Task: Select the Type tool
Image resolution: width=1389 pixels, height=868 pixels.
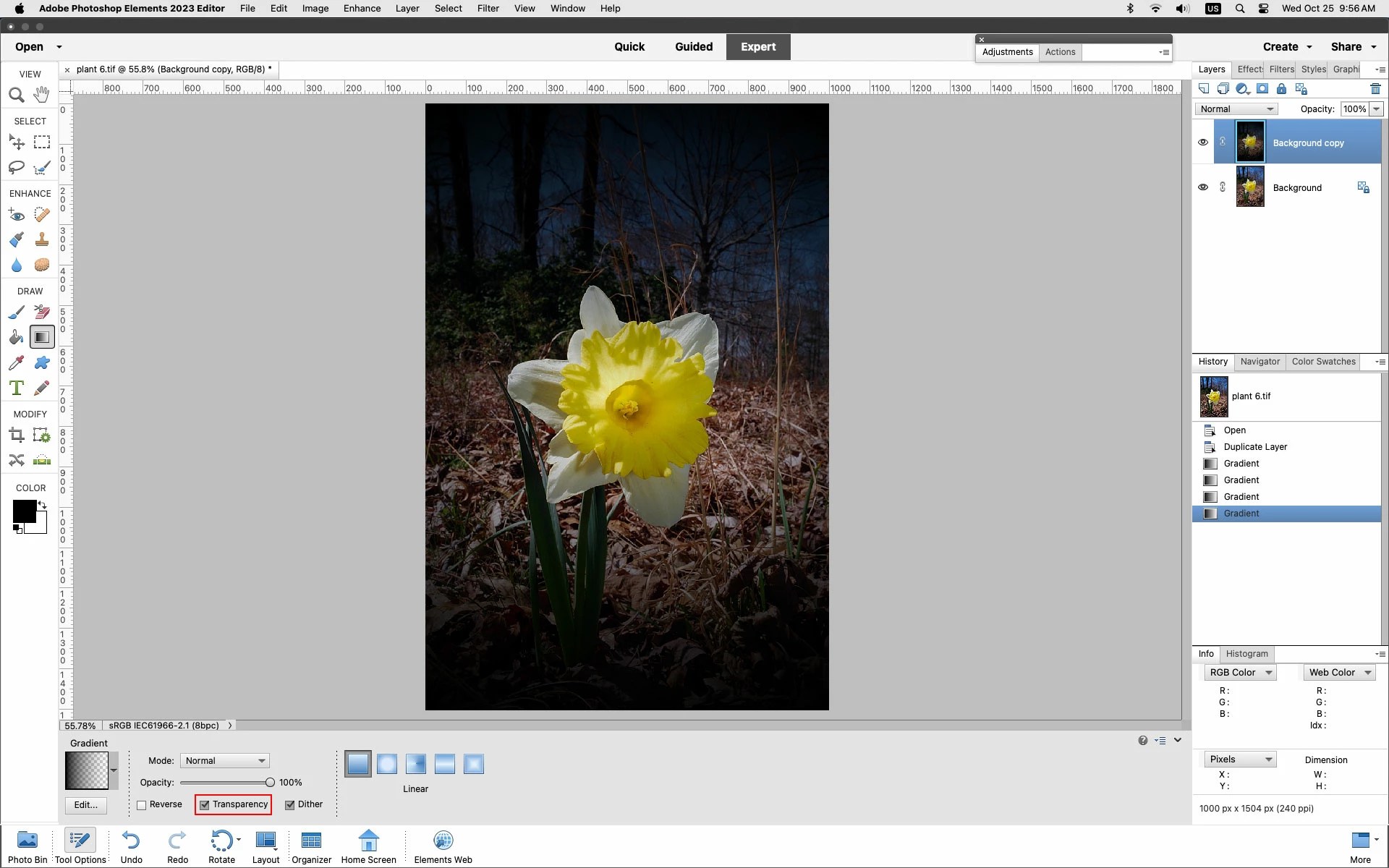Action: (16, 388)
